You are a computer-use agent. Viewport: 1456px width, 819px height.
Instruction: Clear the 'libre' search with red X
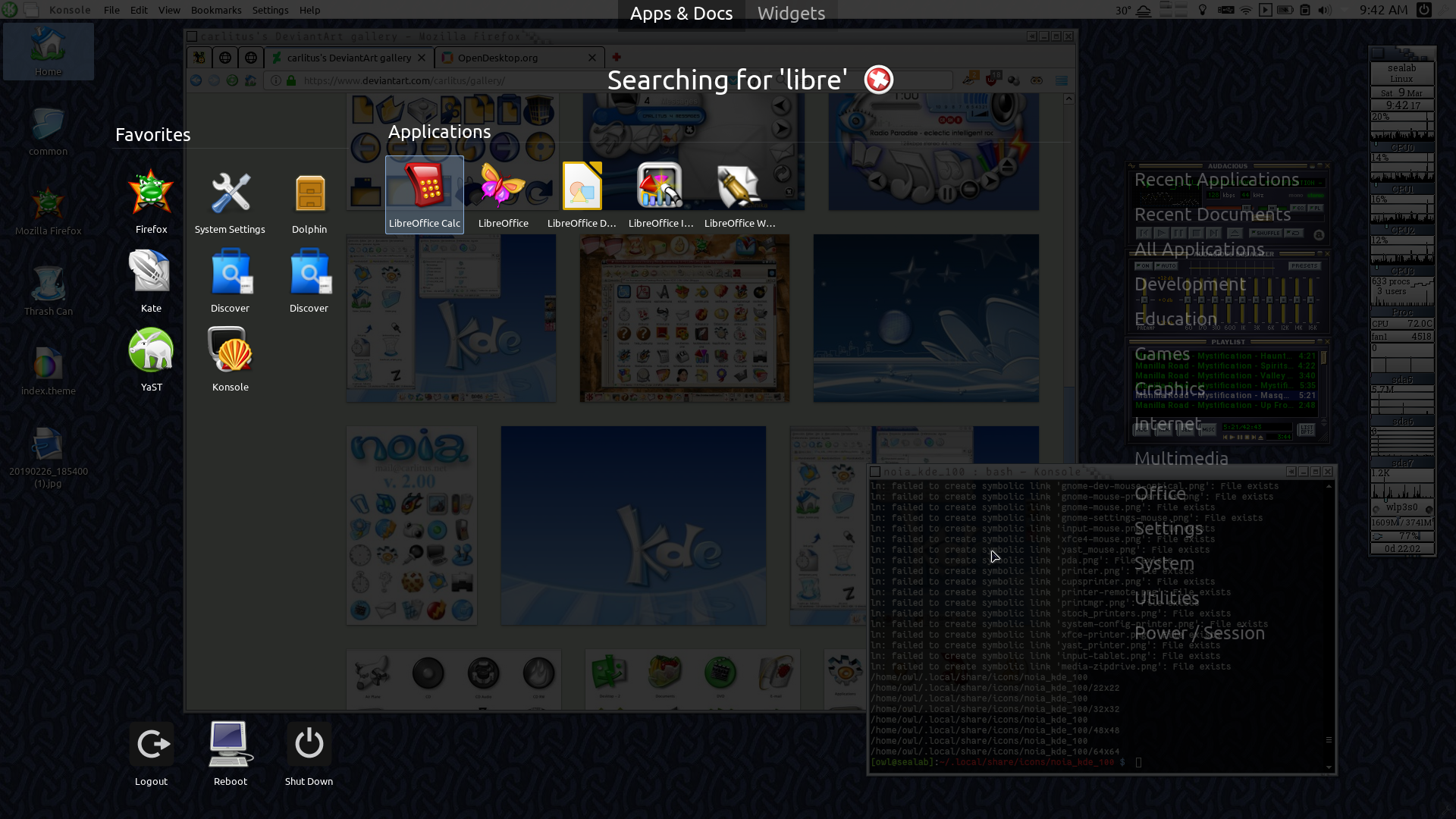click(x=879, y=80)
